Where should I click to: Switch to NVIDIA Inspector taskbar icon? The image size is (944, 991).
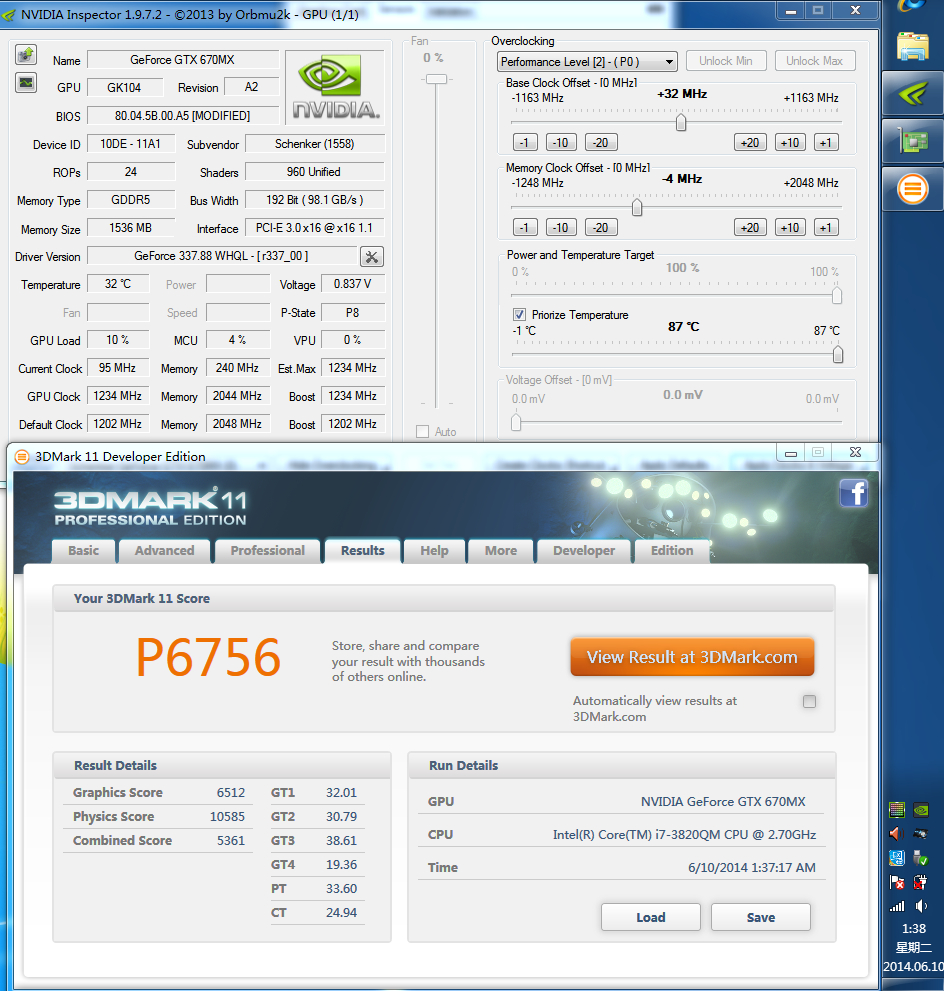(913, 94)
